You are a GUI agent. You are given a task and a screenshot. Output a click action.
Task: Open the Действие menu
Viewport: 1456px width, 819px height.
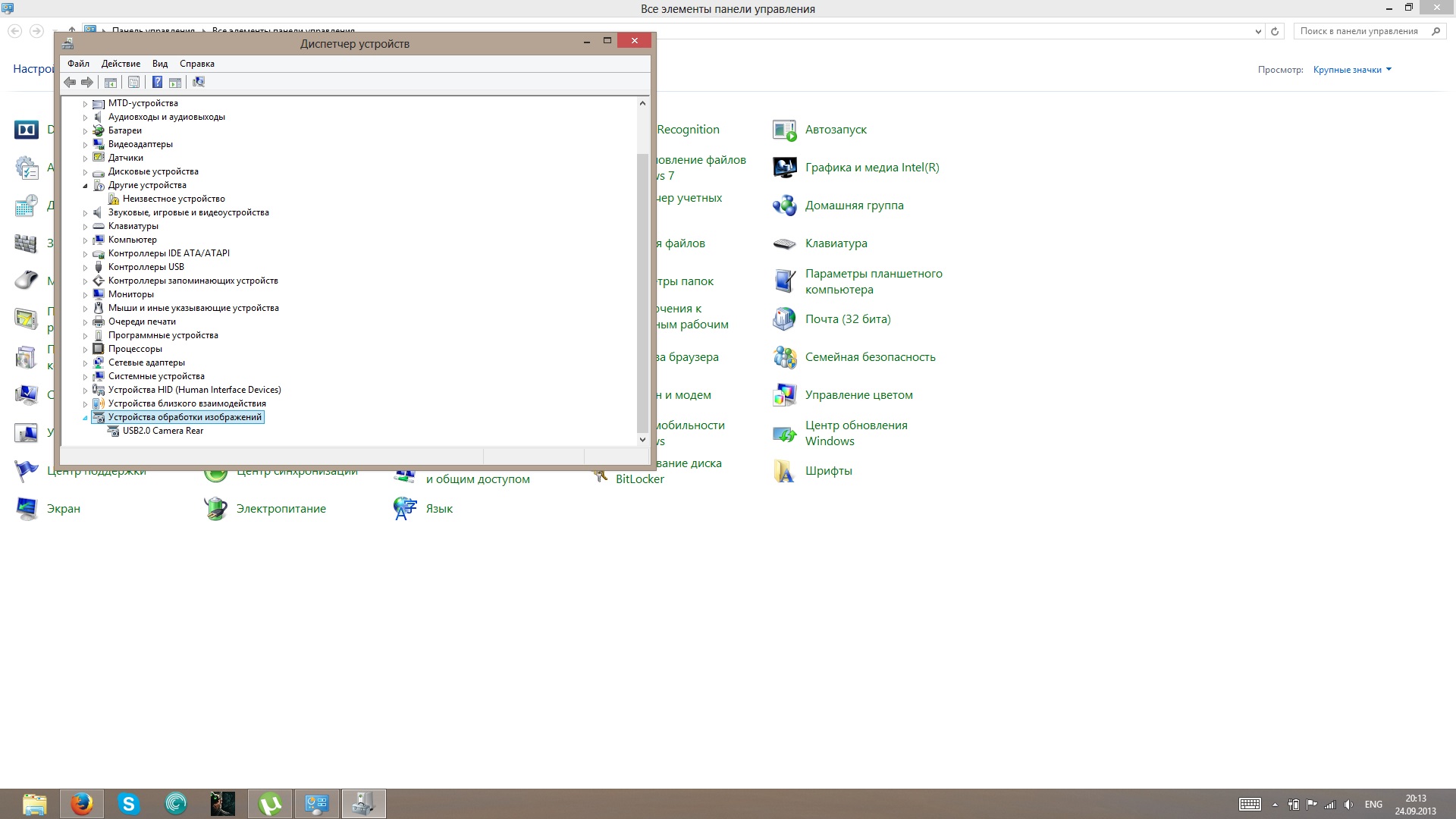coord(121,64)
